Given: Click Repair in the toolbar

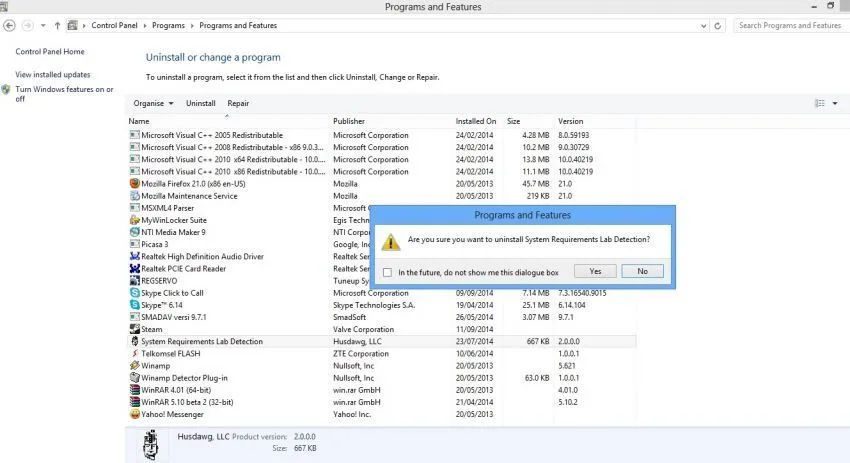Looking at the screenshot, I should pyautogui.click(x=238, y=103).
